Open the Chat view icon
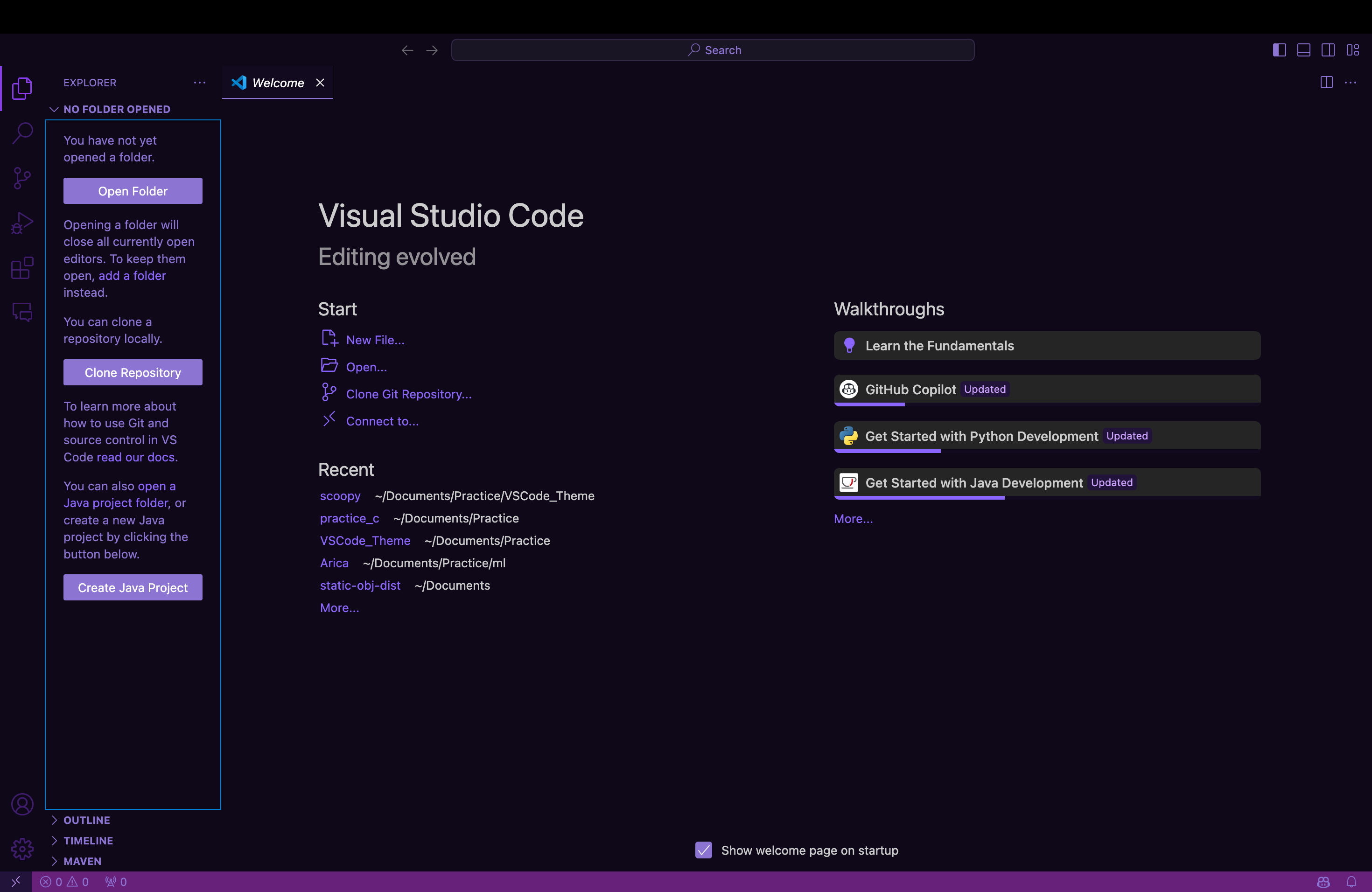The image size is (1372, 892). point(22,312)
